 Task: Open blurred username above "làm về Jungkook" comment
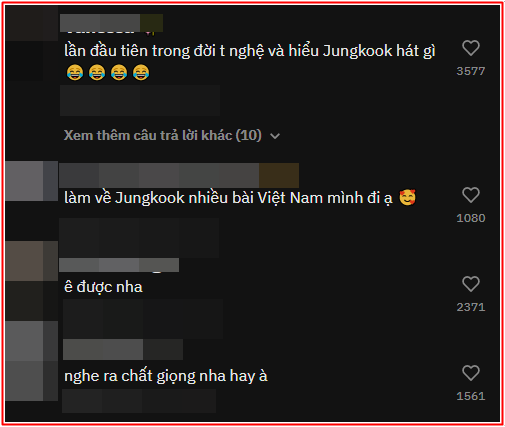click(x=179, y=175)
